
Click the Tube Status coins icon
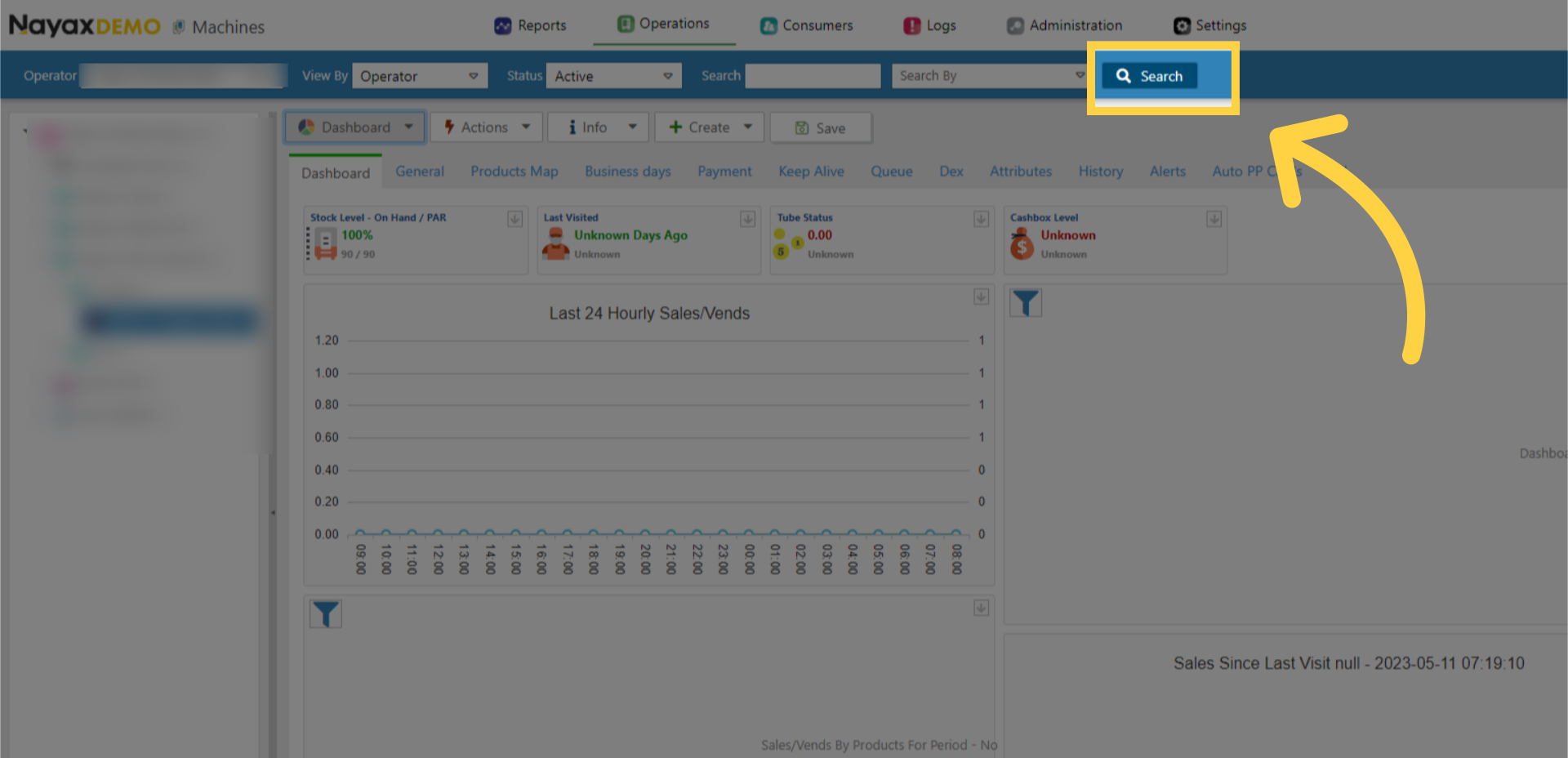pos(788,243)
